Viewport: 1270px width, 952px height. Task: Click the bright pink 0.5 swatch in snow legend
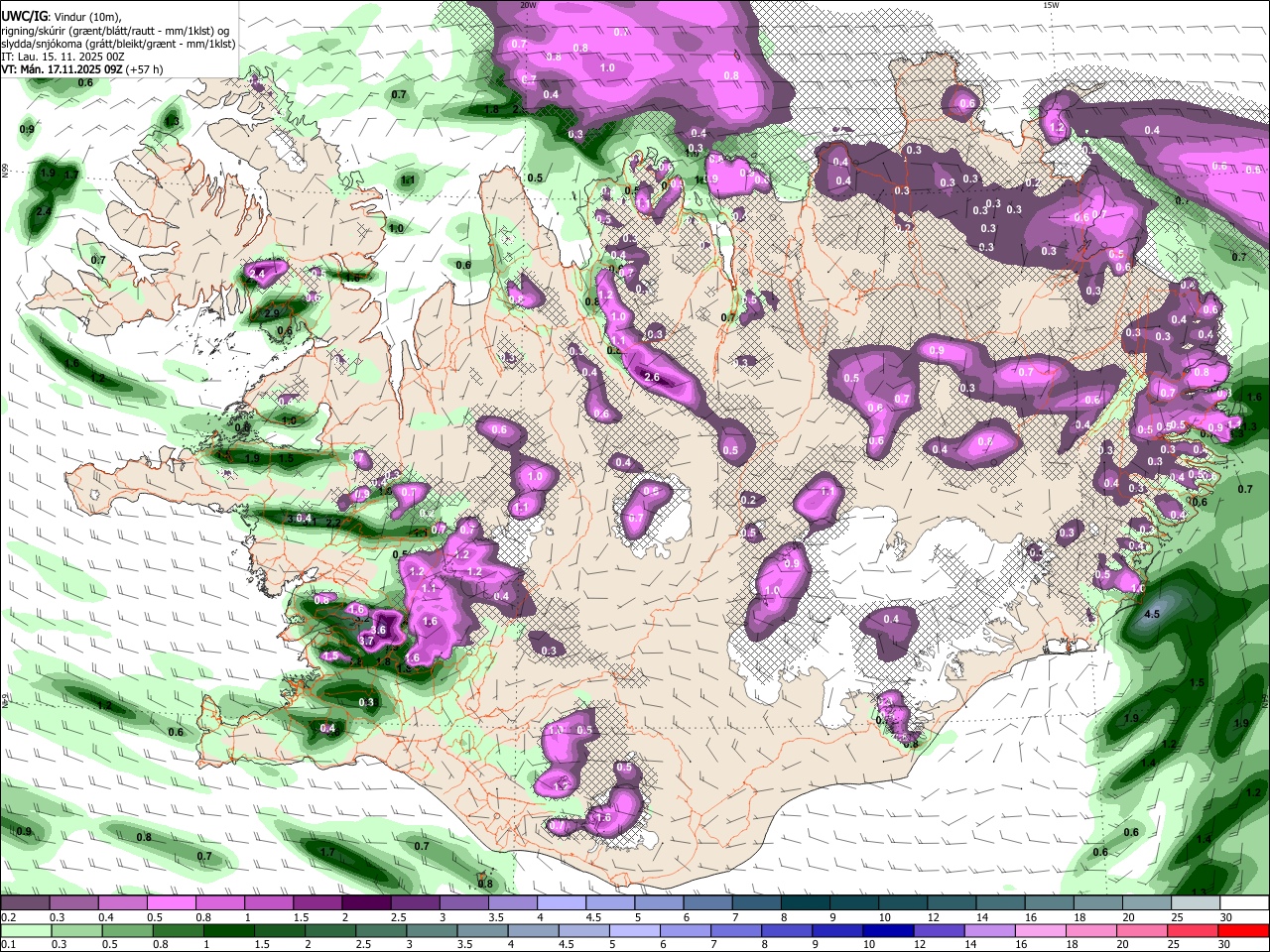(x=170, y=903)
